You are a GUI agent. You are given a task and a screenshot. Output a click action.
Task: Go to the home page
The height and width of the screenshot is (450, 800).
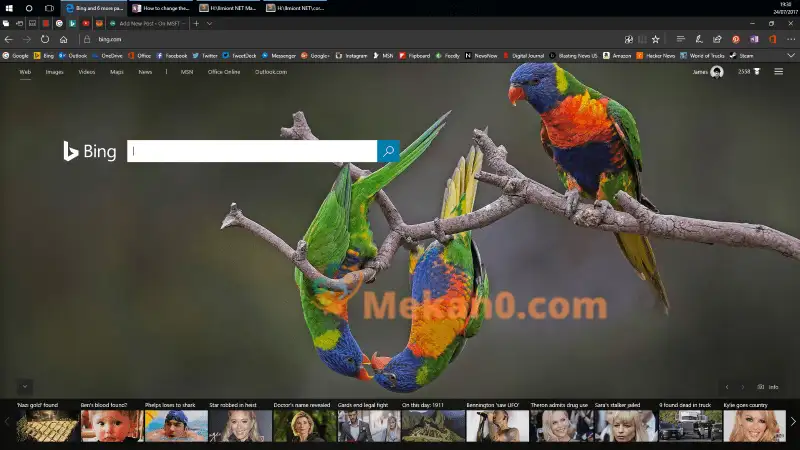click(x=63, y=39)
